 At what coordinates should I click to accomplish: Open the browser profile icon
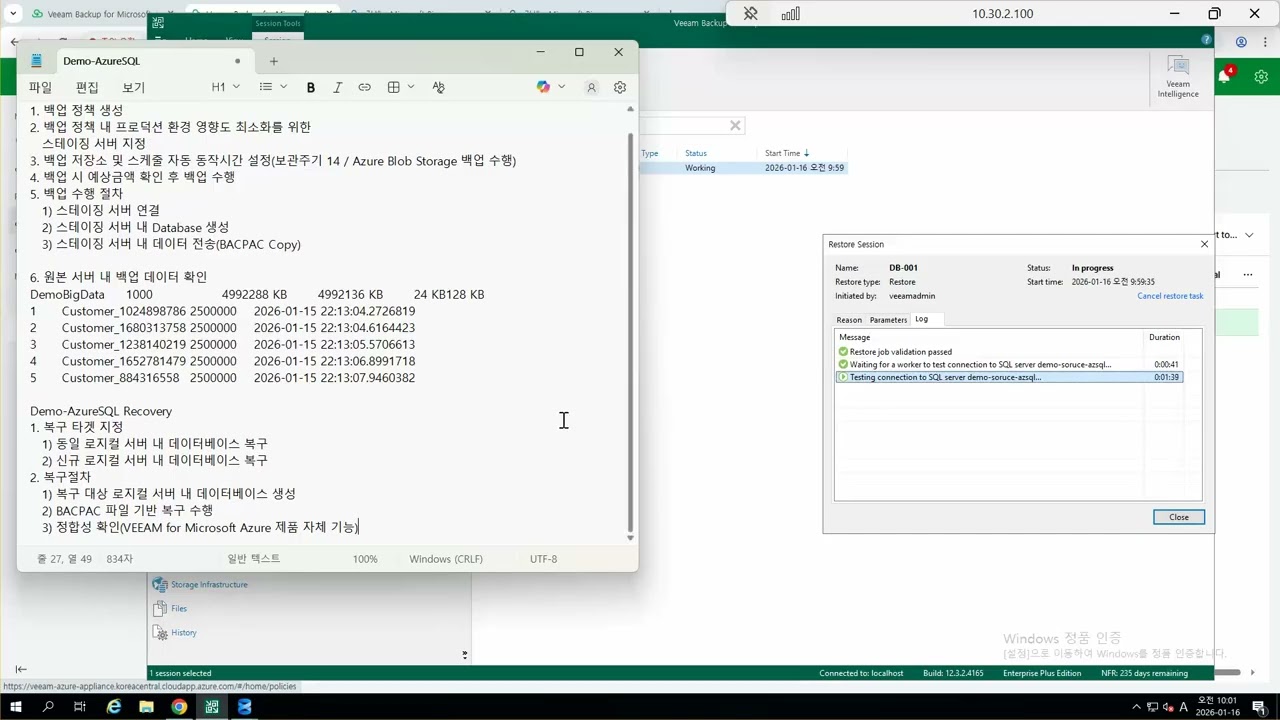(1241, 42)
